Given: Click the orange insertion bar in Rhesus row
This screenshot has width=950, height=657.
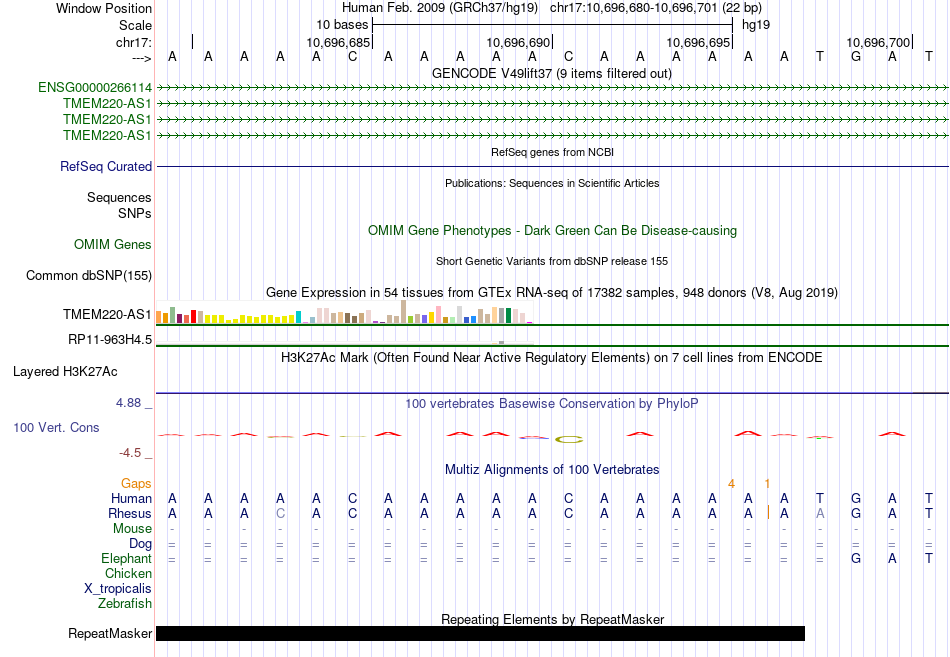Looking at the screenshot, I should (x=768, y=513).
